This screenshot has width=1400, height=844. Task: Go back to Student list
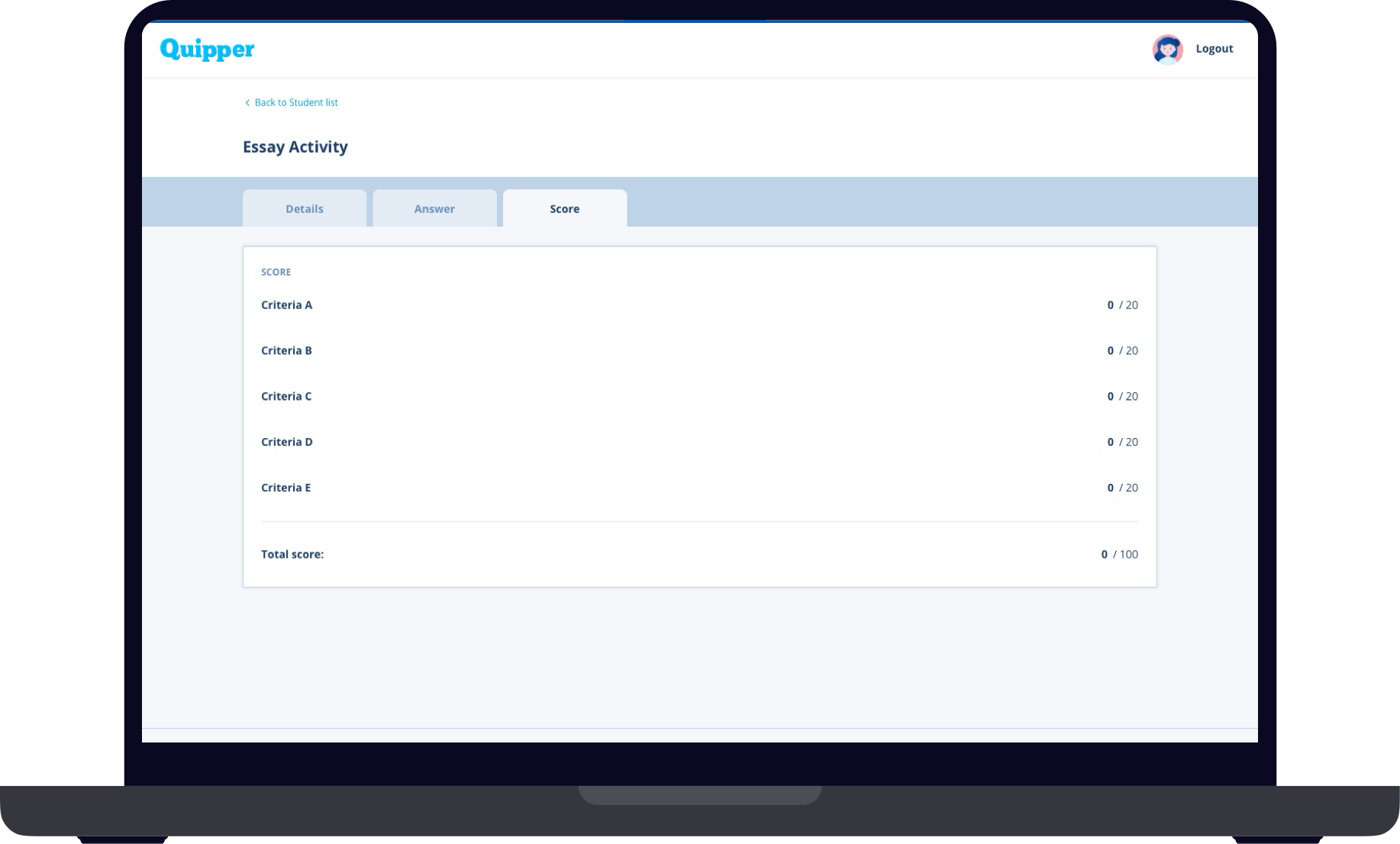pyautogui.click(x=295, y=102)
